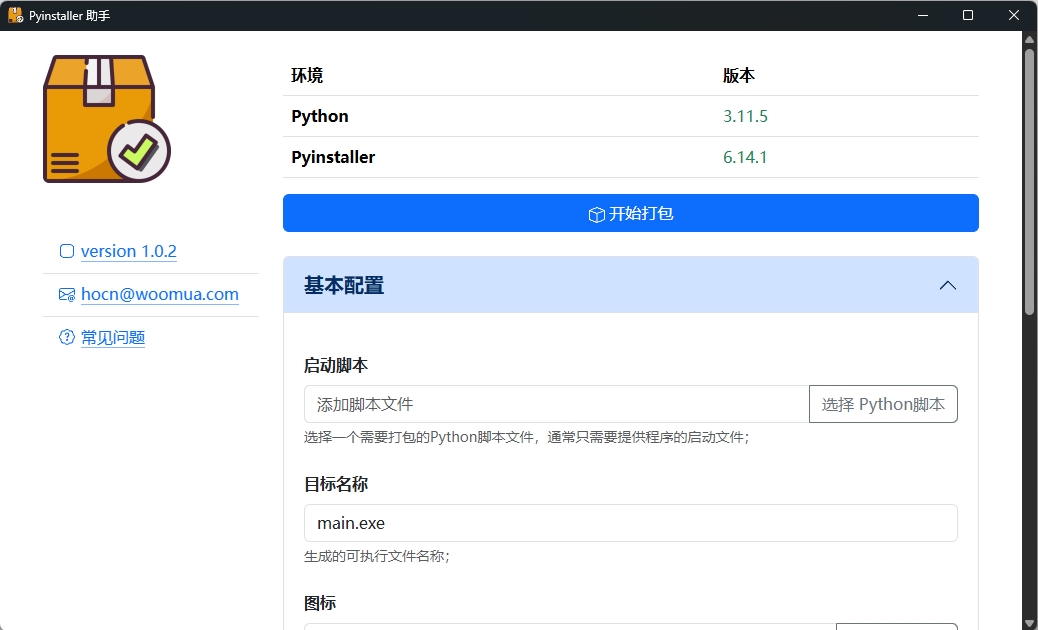Collapse the 基本配置 section with the chevron
Viewport: 1038px width, 630px height.
tap(947, 285)
